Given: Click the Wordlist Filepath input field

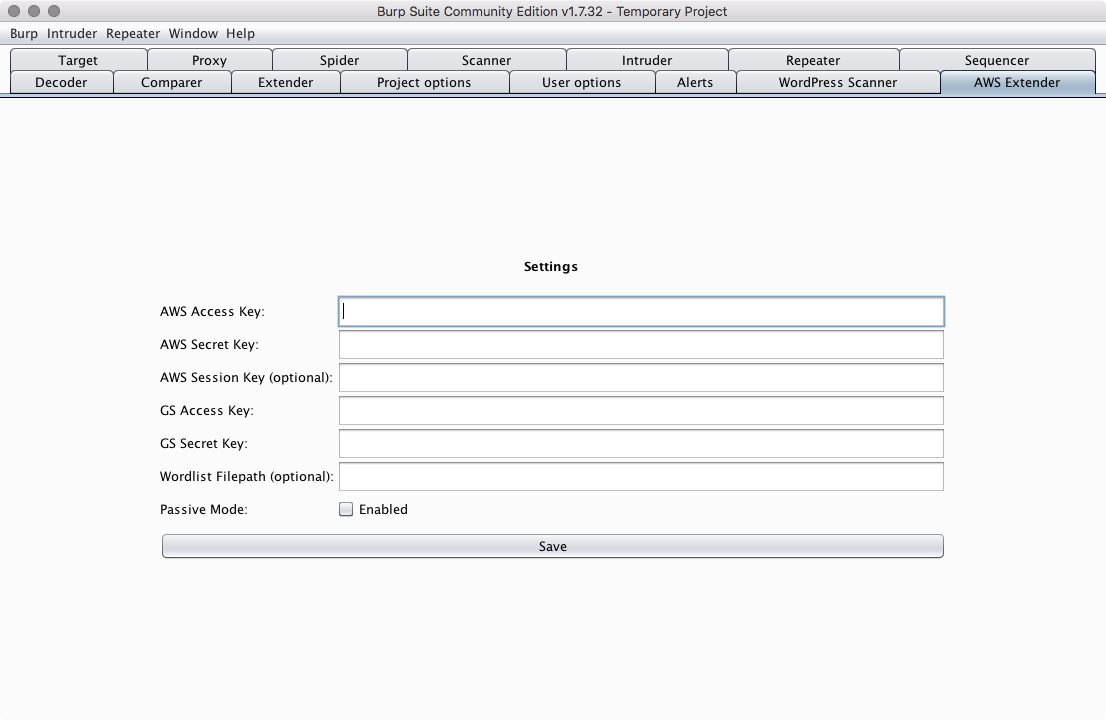Looking at the screenshot, I should (641, 477).
